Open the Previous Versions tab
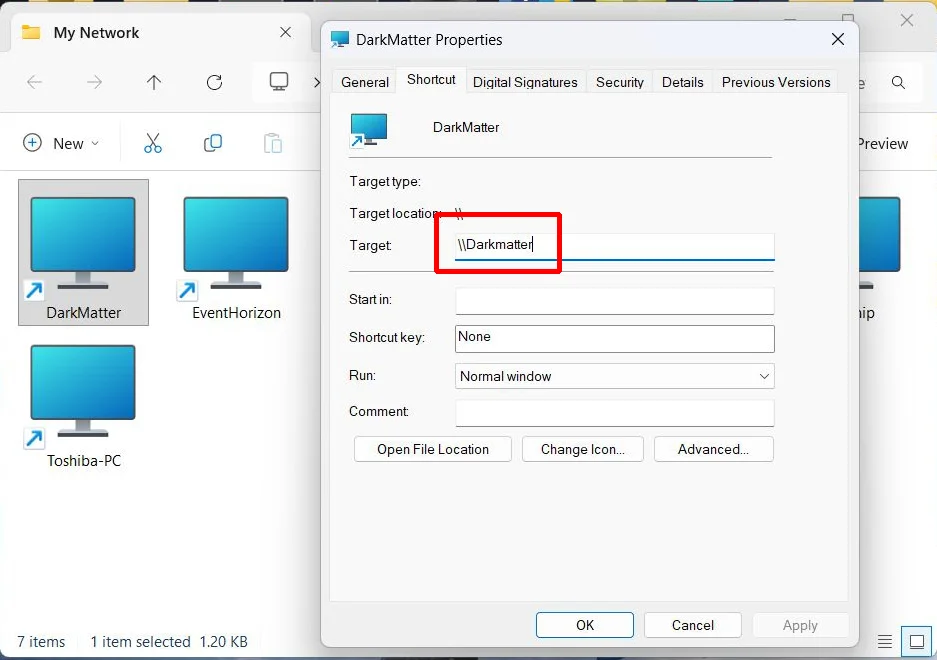Image resolution: width=937 pixels, height=660 pixels. click(x=776, y=82)
